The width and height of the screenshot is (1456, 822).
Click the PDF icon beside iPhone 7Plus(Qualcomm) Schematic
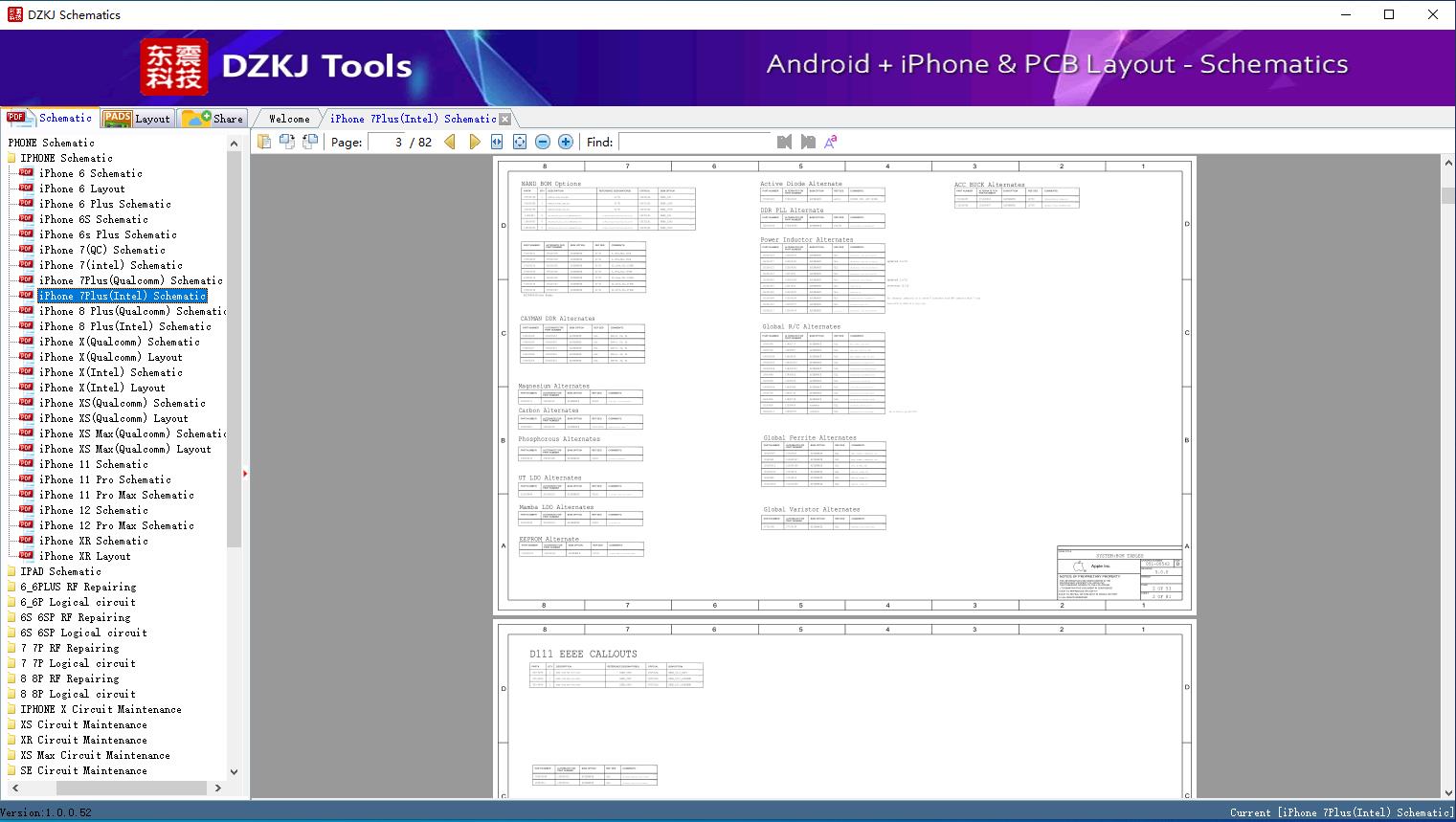point(26,280)
